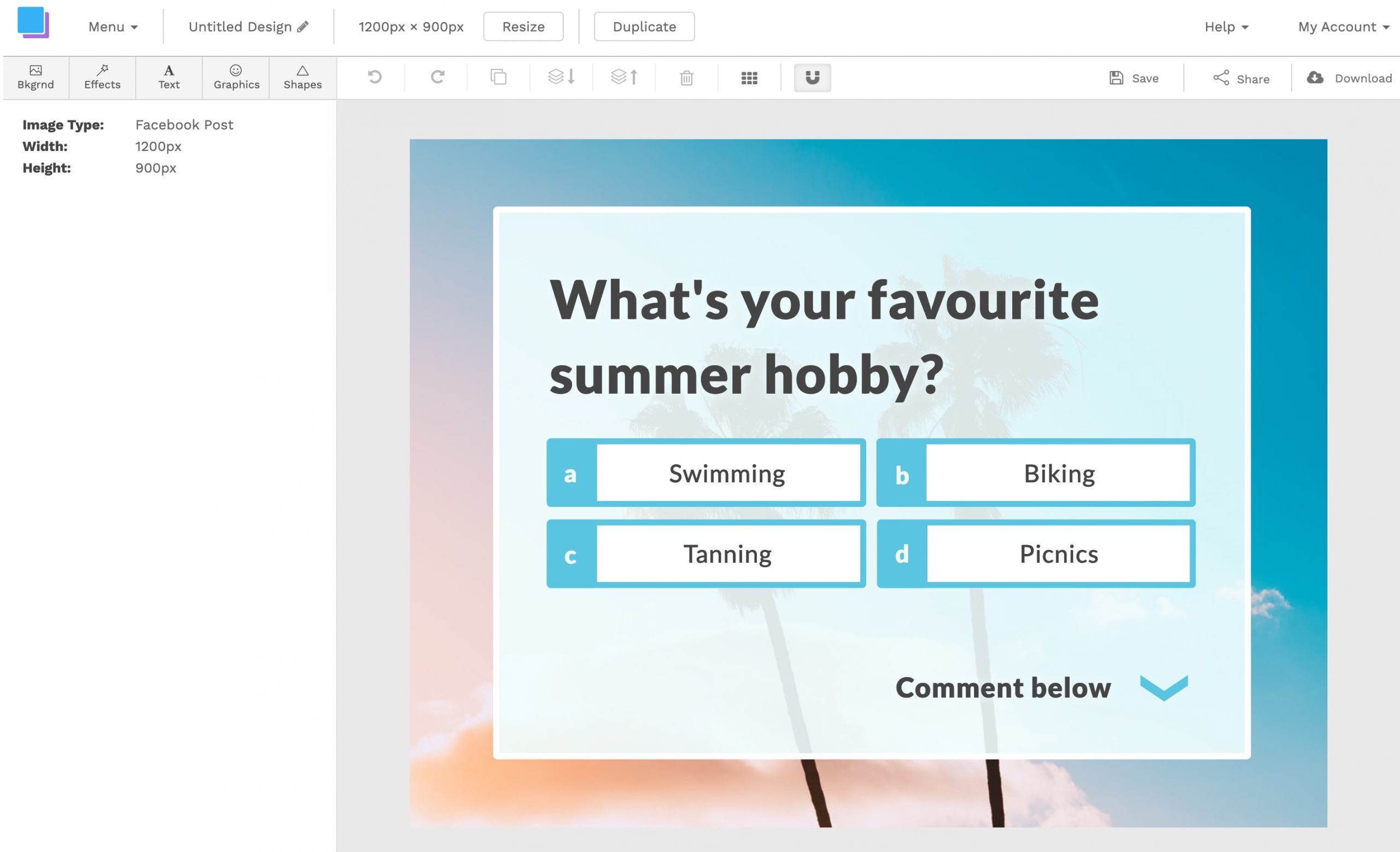The width and height of the screenshot is (1400, 852).
Task: Select the blue chevron graphic on canvas
Action: click(x=1164, y=688)
